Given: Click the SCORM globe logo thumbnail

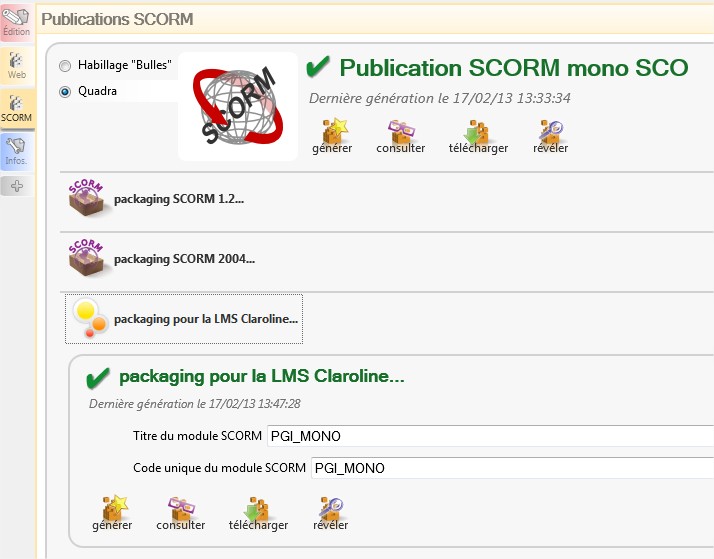Looking at the screenshot, I should [238, 107].
